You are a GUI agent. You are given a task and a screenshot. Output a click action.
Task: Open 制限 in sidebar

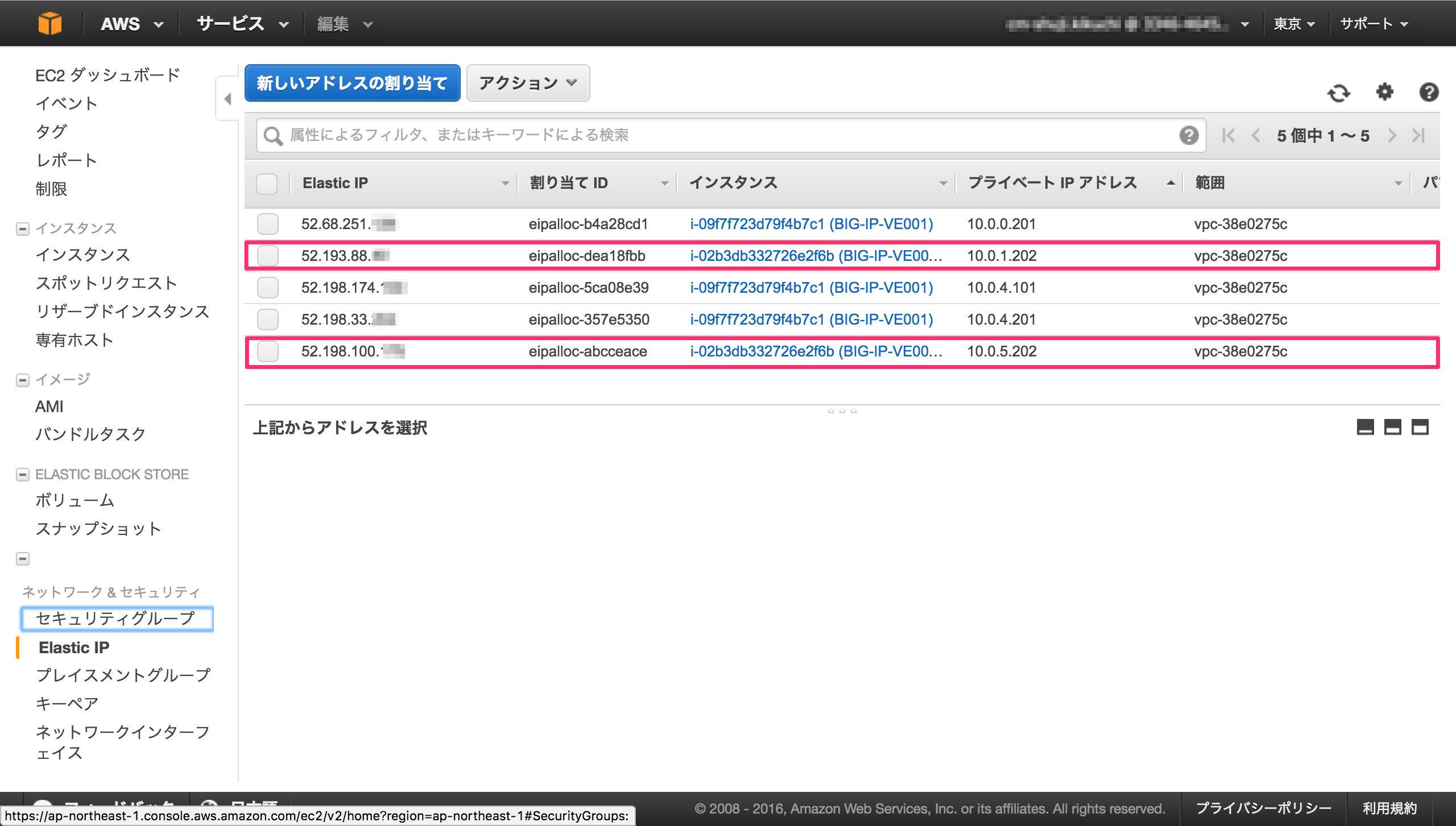click(x=51, y=189)
